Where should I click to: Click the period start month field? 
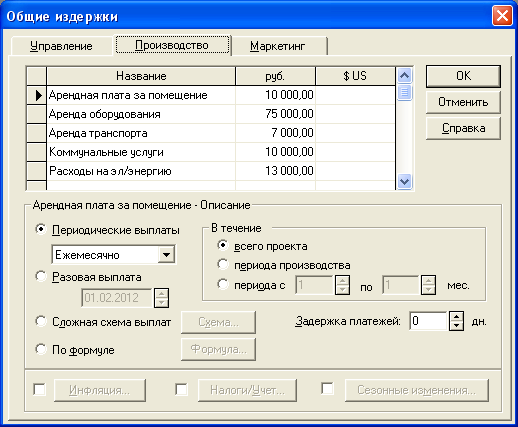tap(314, 285)
